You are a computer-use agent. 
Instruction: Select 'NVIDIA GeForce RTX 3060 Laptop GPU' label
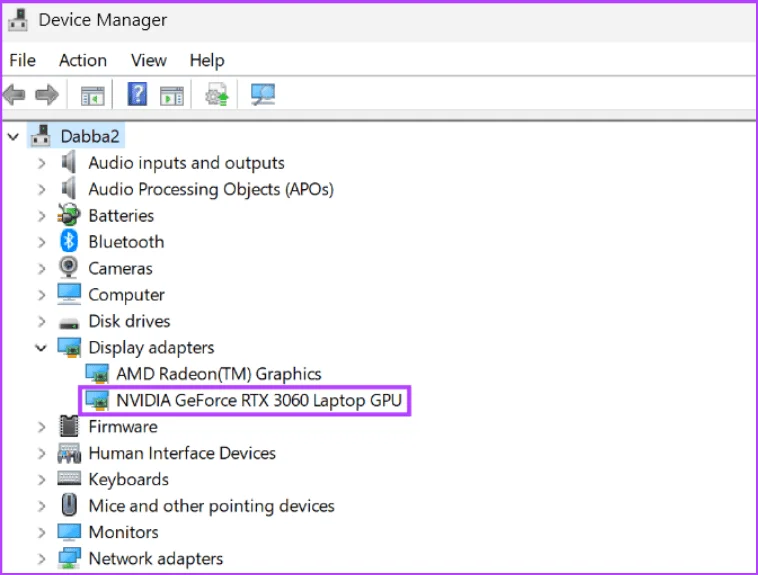tap(259, 400)
